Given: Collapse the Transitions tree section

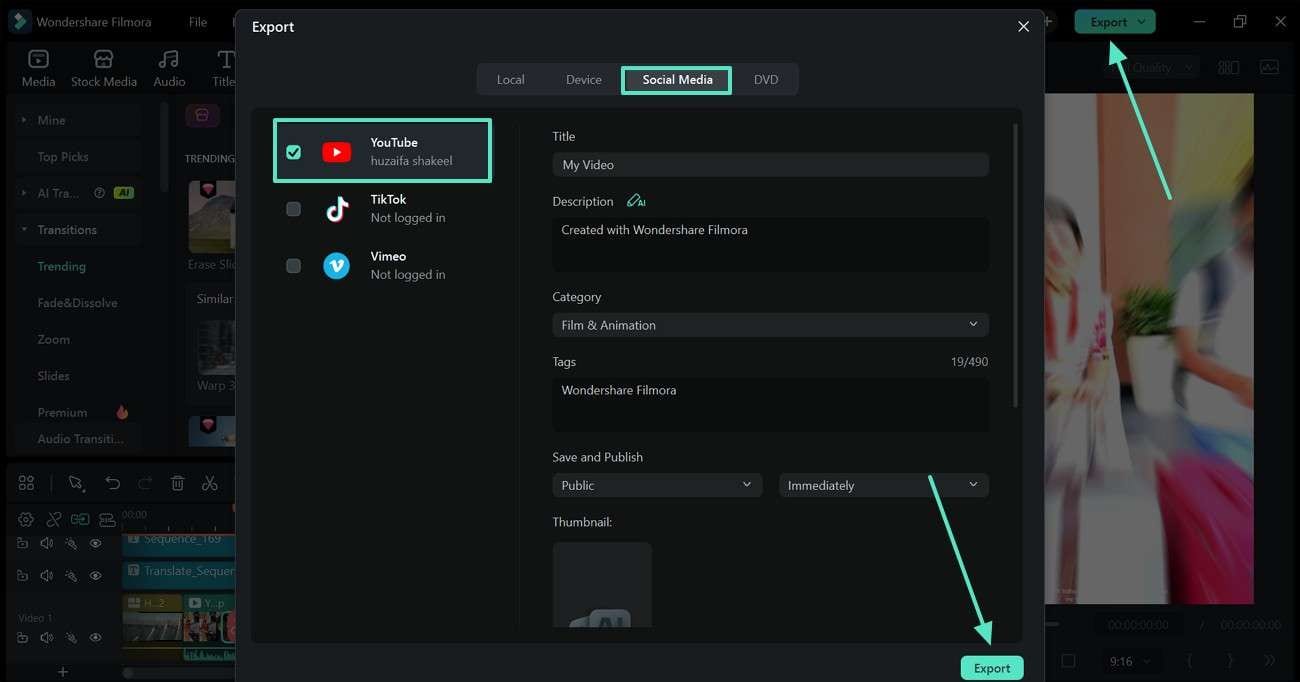Looking at the screenshot, I should 24,230.
